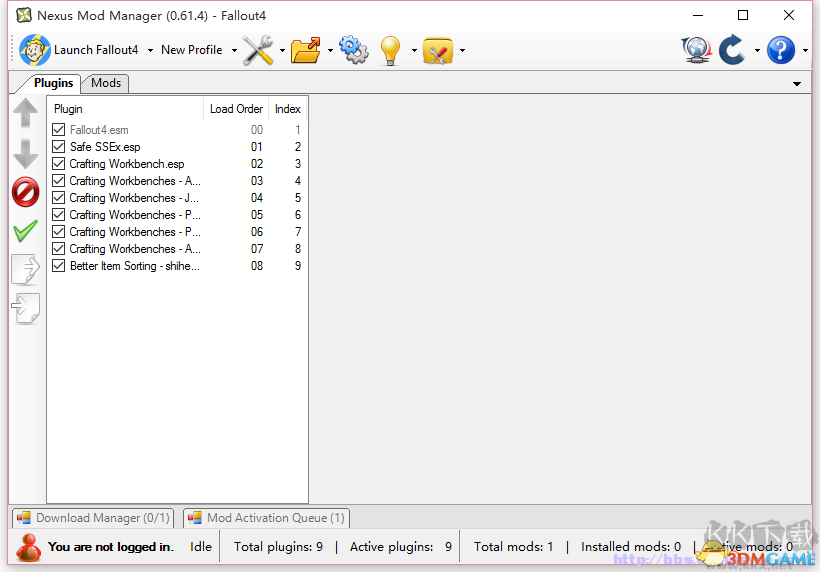Expand the Launch Fallout4 dropdown arrow
Image resolution: width=820 pixels, height=572 pixels.
pos(151,51)
